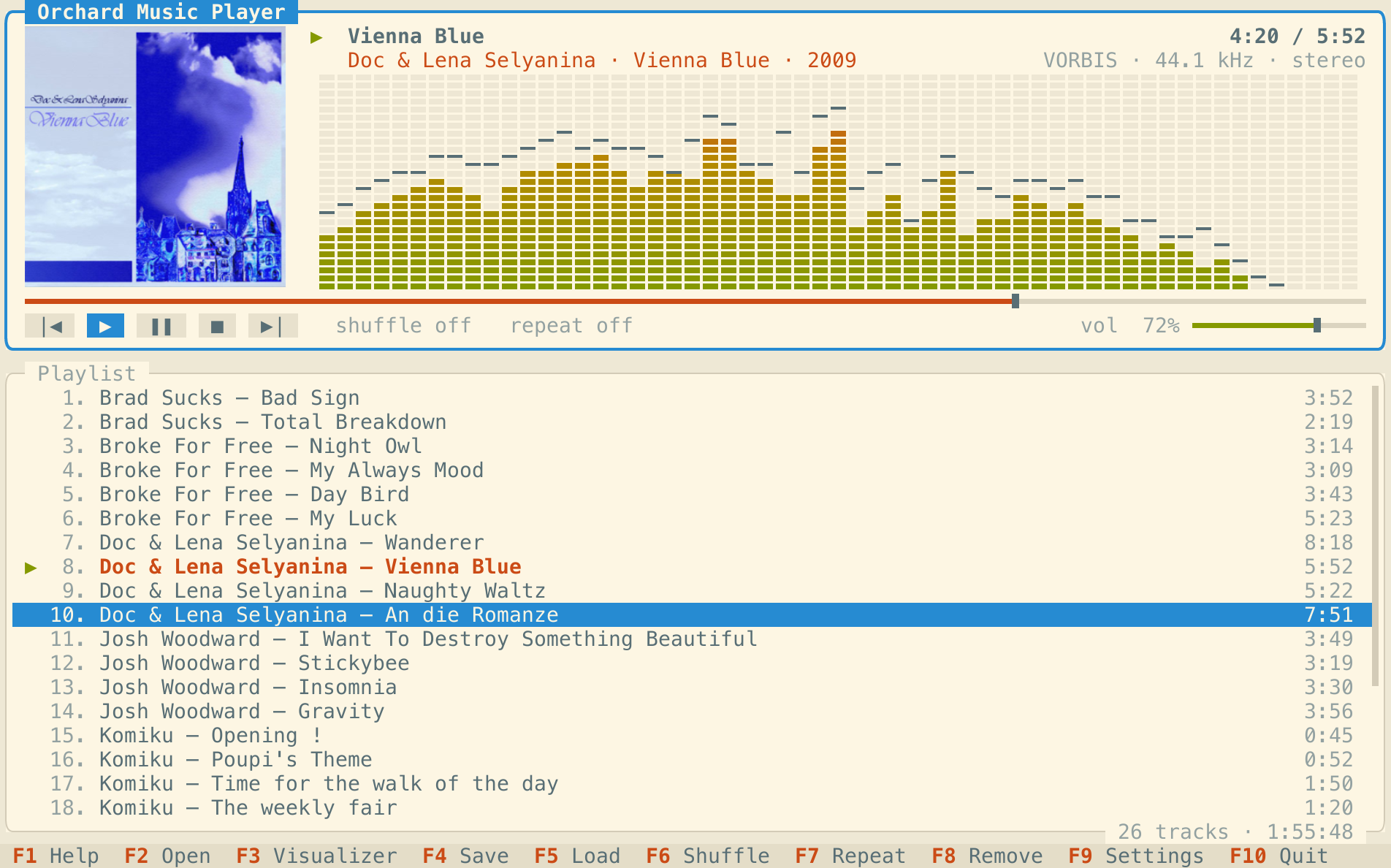Click the song progress bar handle
Viewport: 1391px width, 868px height.
(x=1015, y=301)
